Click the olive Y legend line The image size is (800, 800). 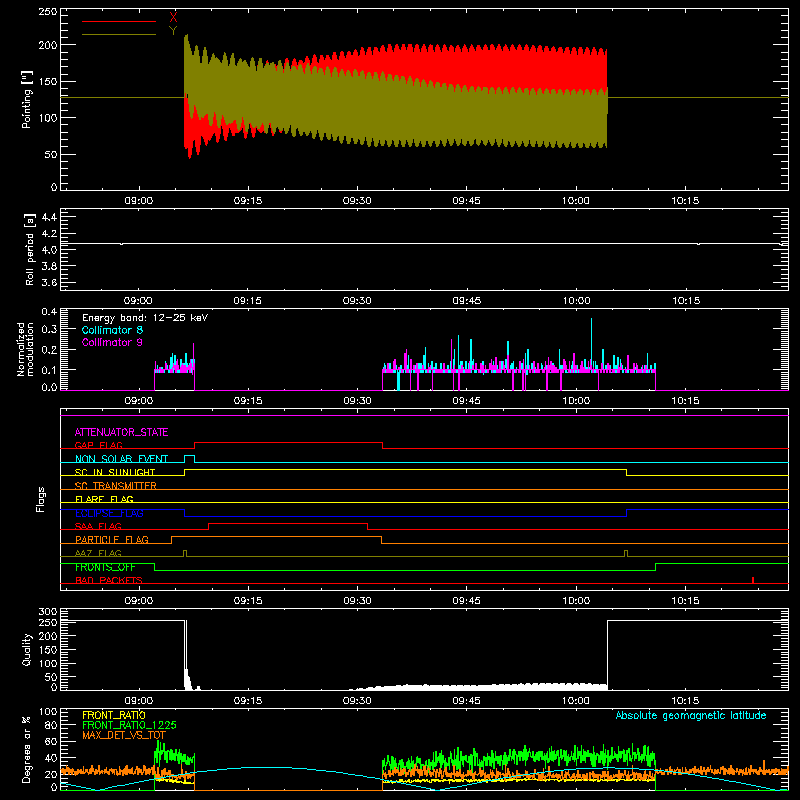coord(119,34)
